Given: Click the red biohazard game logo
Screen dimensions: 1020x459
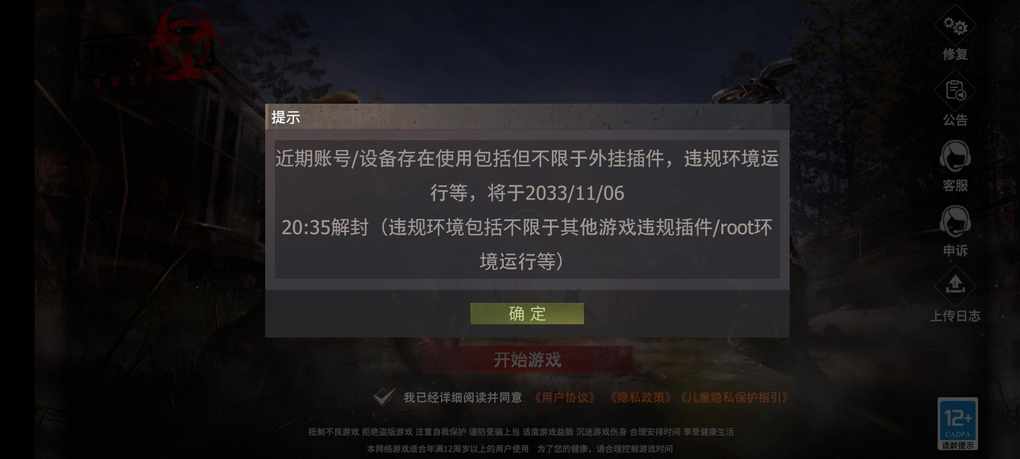Looking at the screenshot, I should pyautogui.click(x=182, y=40).
